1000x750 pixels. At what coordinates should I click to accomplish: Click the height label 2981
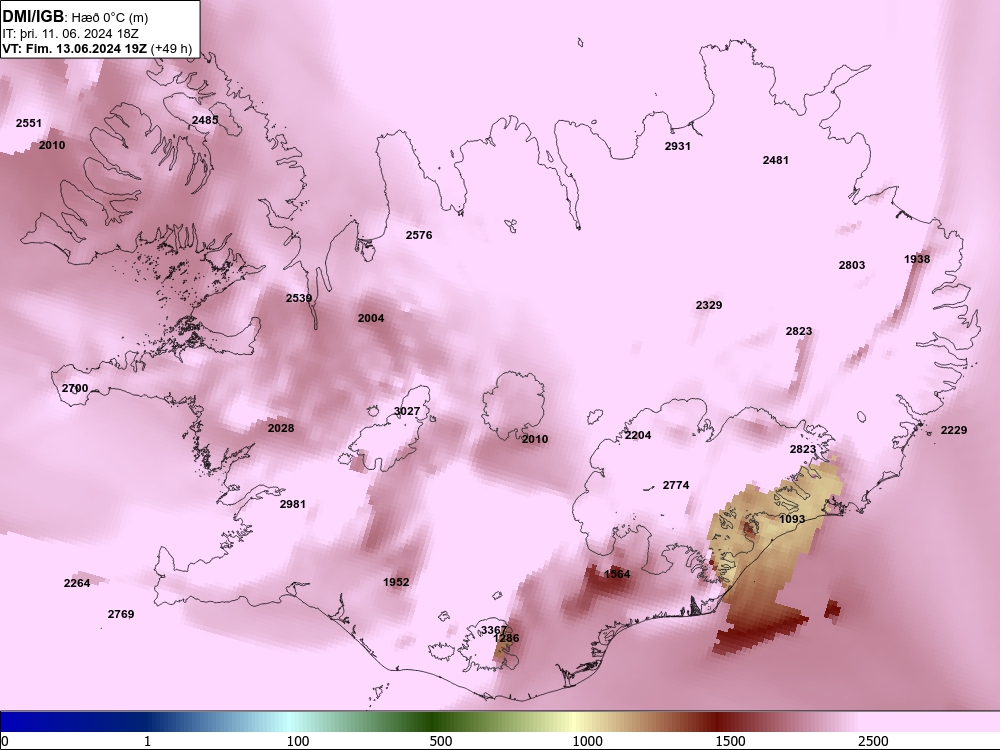click(x=293, y=504)
